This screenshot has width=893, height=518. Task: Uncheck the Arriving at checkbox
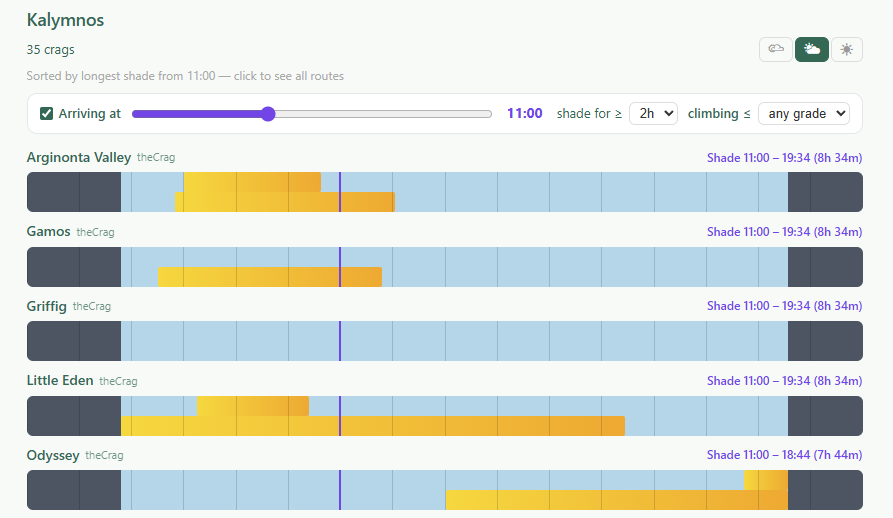(46, 114)
